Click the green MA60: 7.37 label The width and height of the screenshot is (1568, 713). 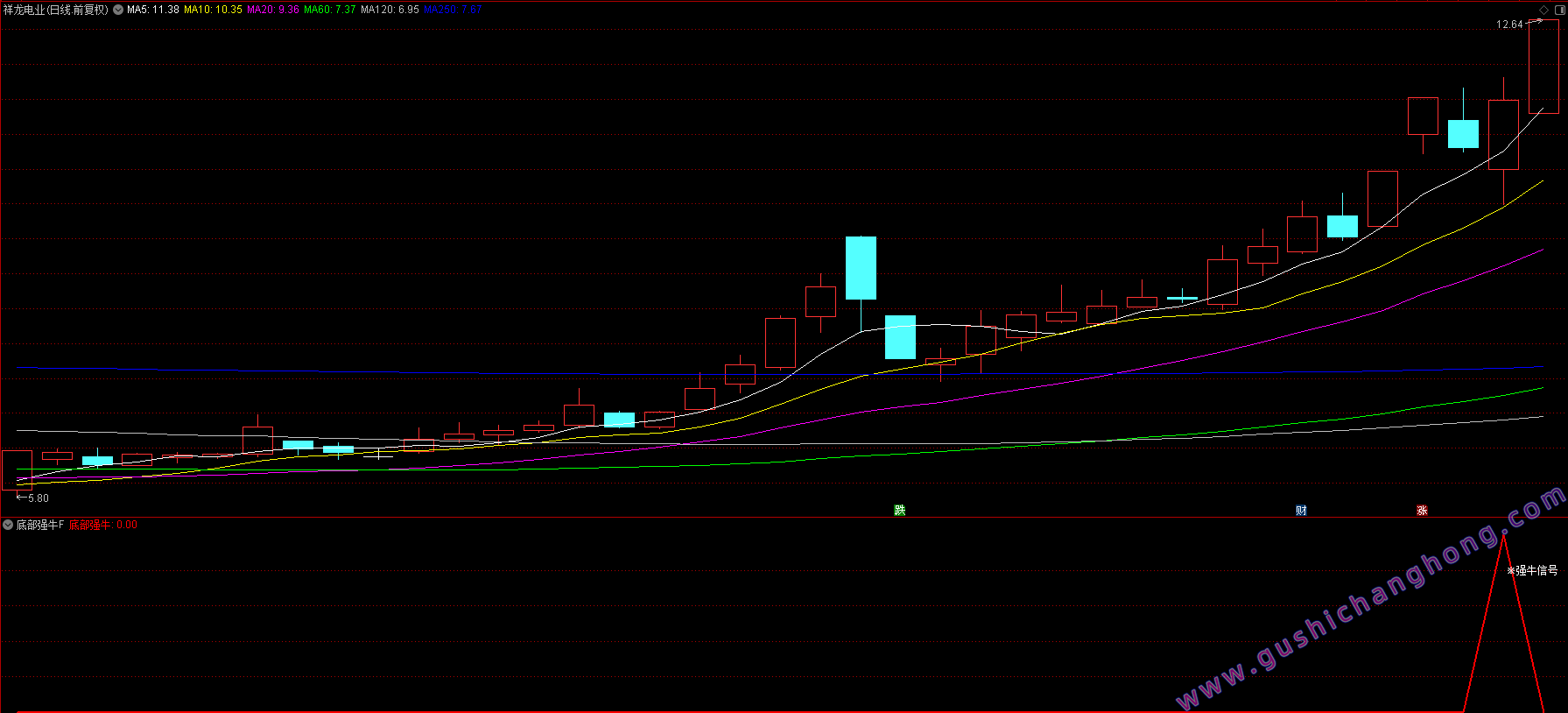click(x=330, y=10)
